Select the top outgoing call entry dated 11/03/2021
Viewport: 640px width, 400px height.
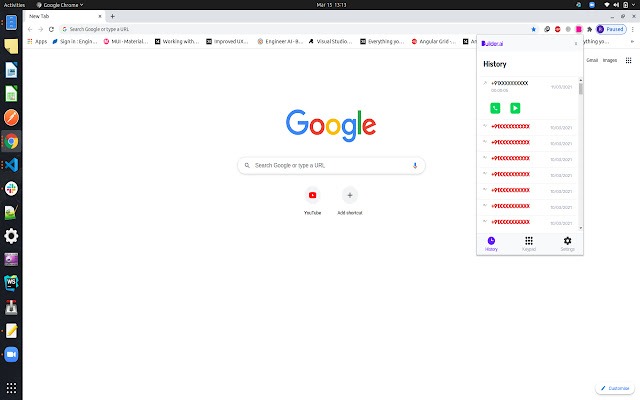(529, 86)
